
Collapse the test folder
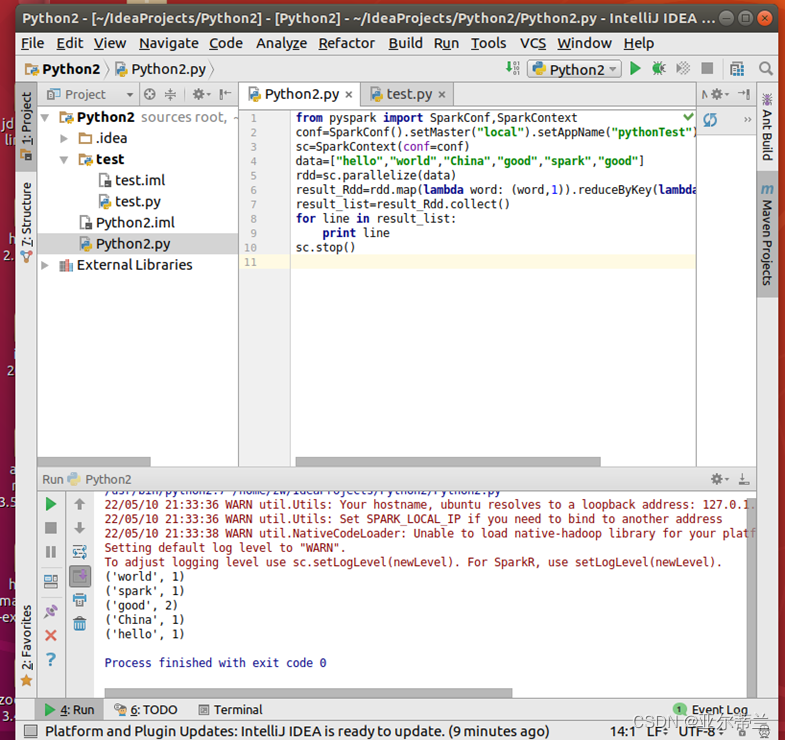pyautogui.click(x=64, y=160)
